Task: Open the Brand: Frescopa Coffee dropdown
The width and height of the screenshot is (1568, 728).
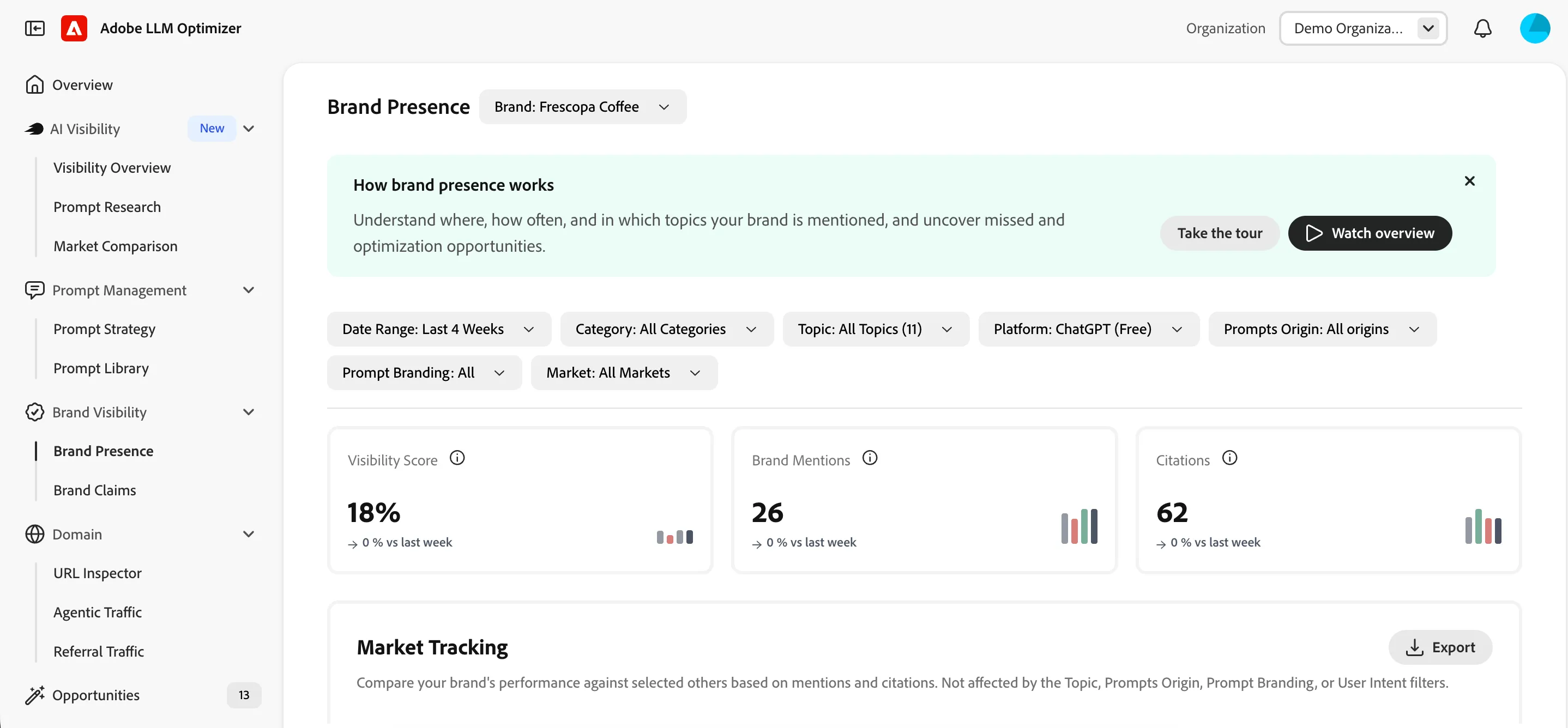Action: (582, 106)
